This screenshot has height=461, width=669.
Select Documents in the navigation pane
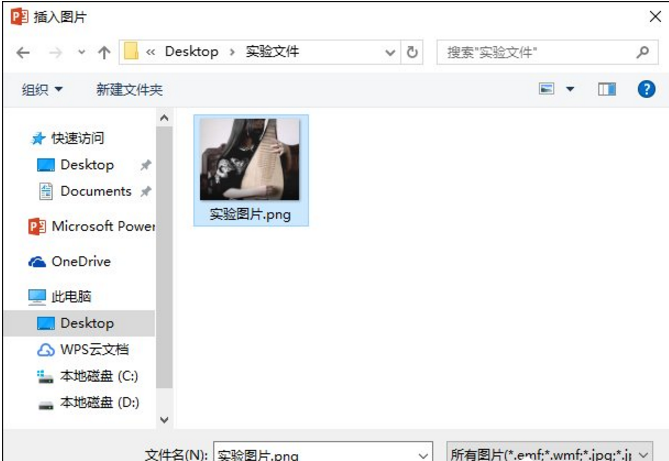pos(96,191)
